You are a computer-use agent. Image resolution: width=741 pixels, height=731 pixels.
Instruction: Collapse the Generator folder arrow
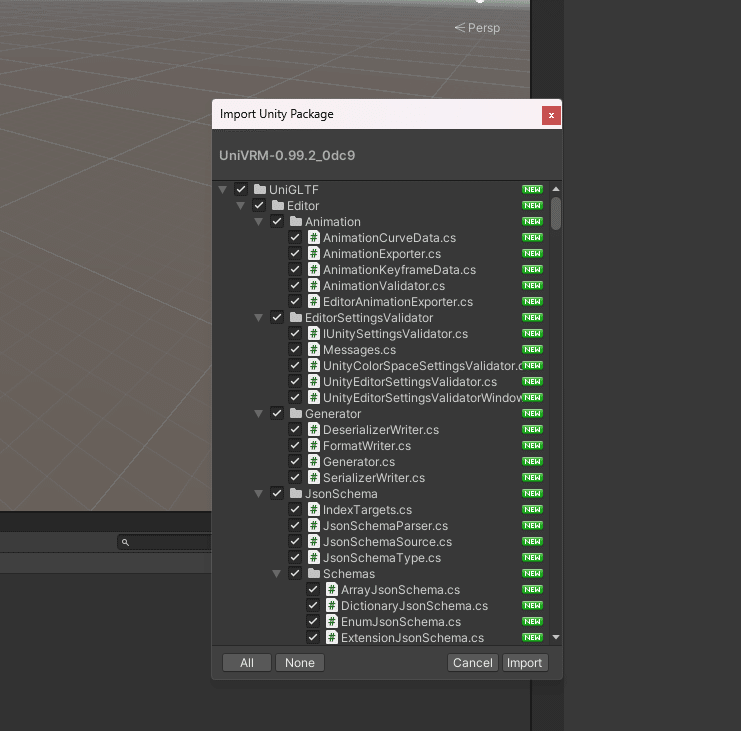point(258,414)
